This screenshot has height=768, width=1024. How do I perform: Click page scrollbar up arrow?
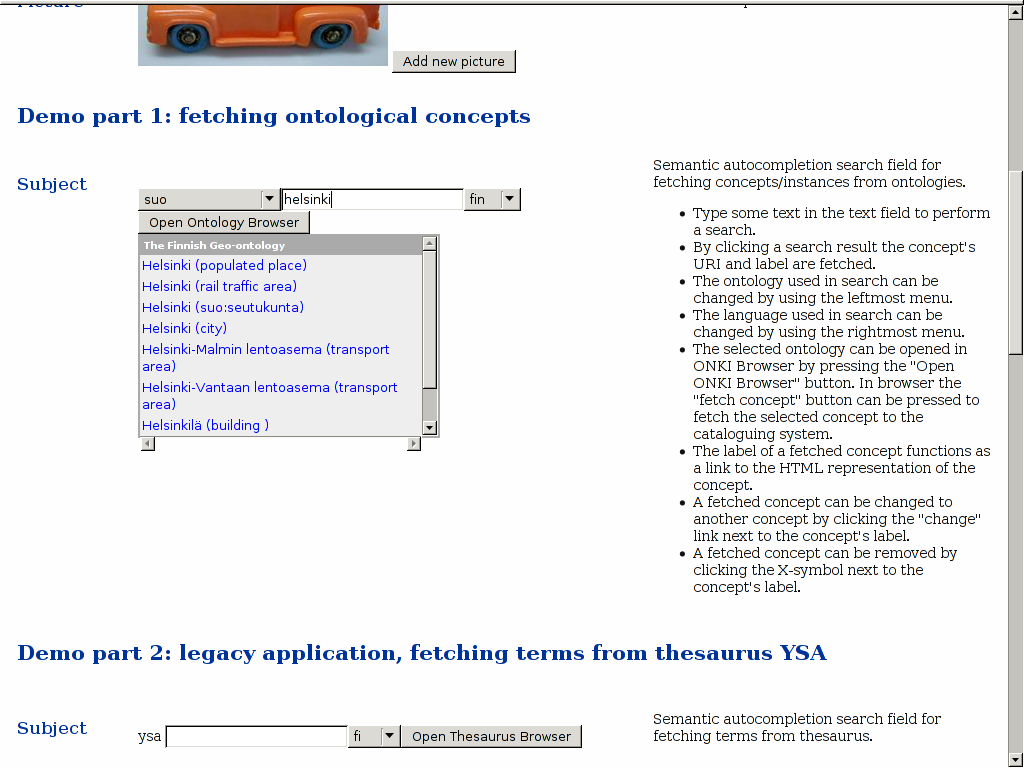1016,12
